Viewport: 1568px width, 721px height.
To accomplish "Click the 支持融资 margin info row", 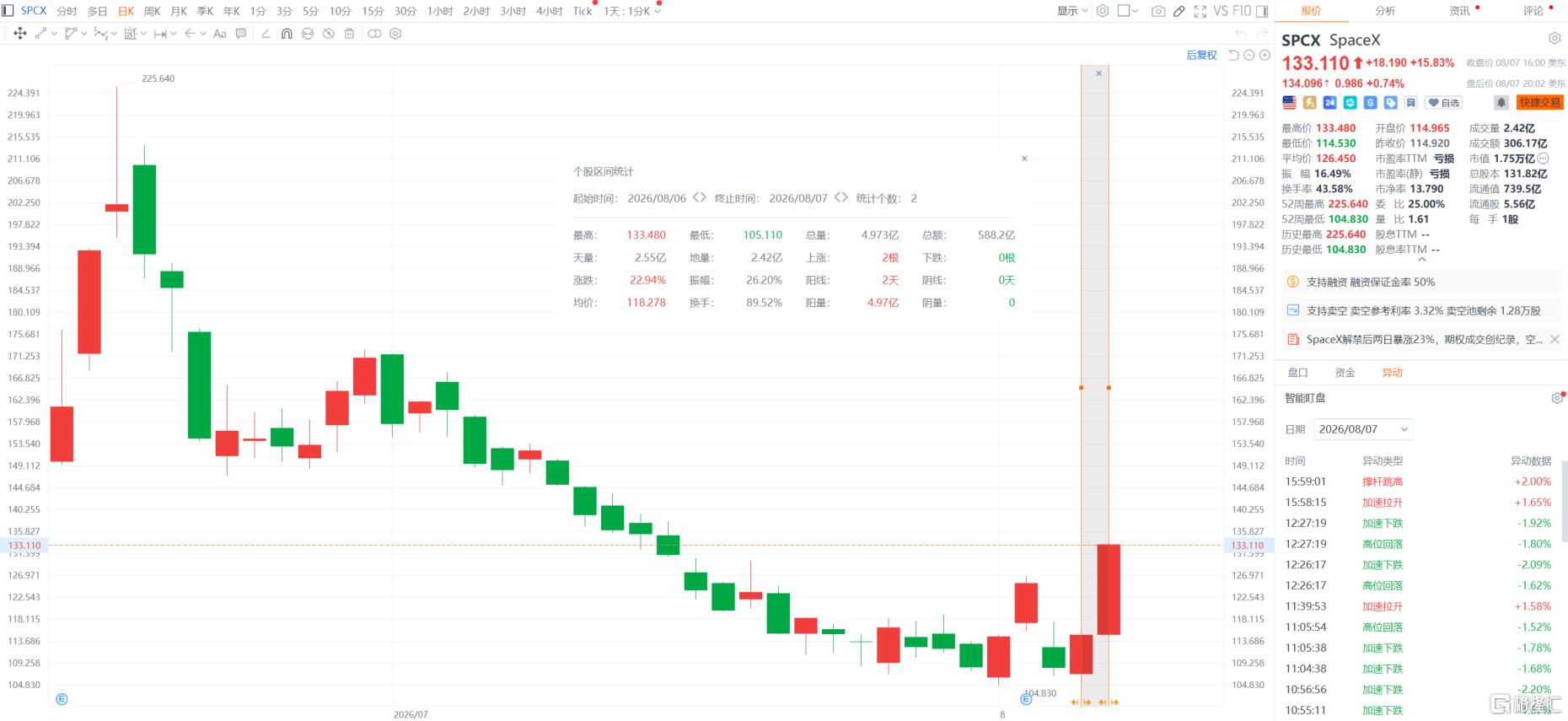I will point(1422,282).
